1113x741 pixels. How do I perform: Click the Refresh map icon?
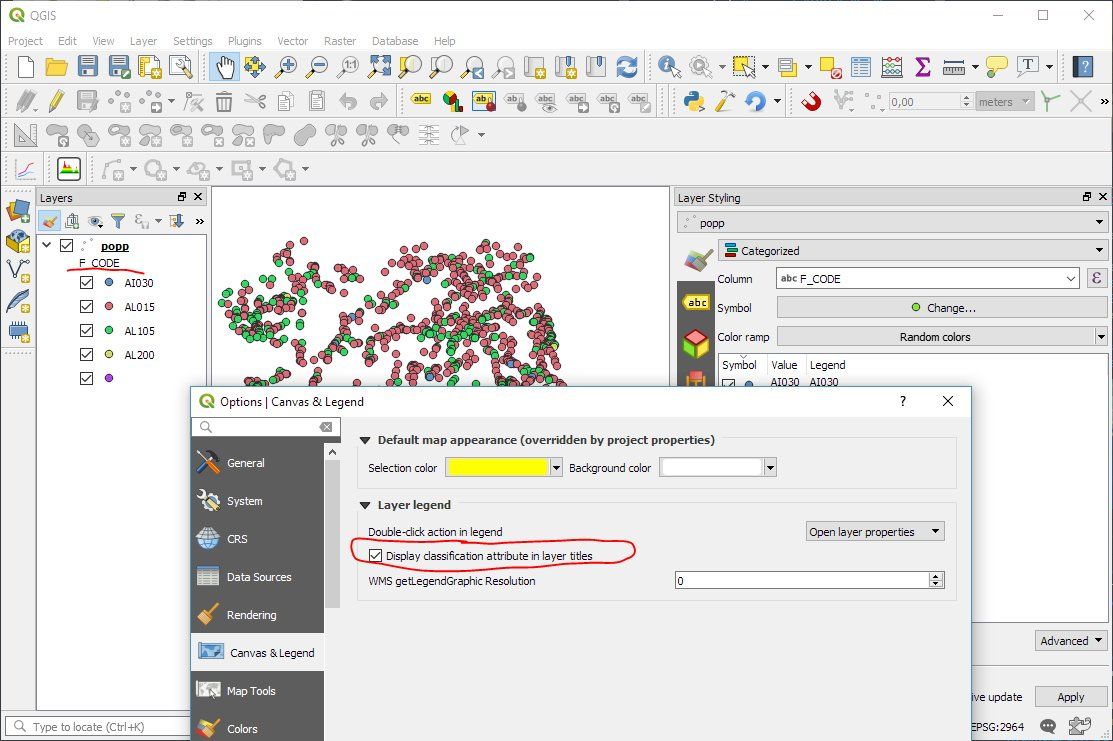(626, 67)
